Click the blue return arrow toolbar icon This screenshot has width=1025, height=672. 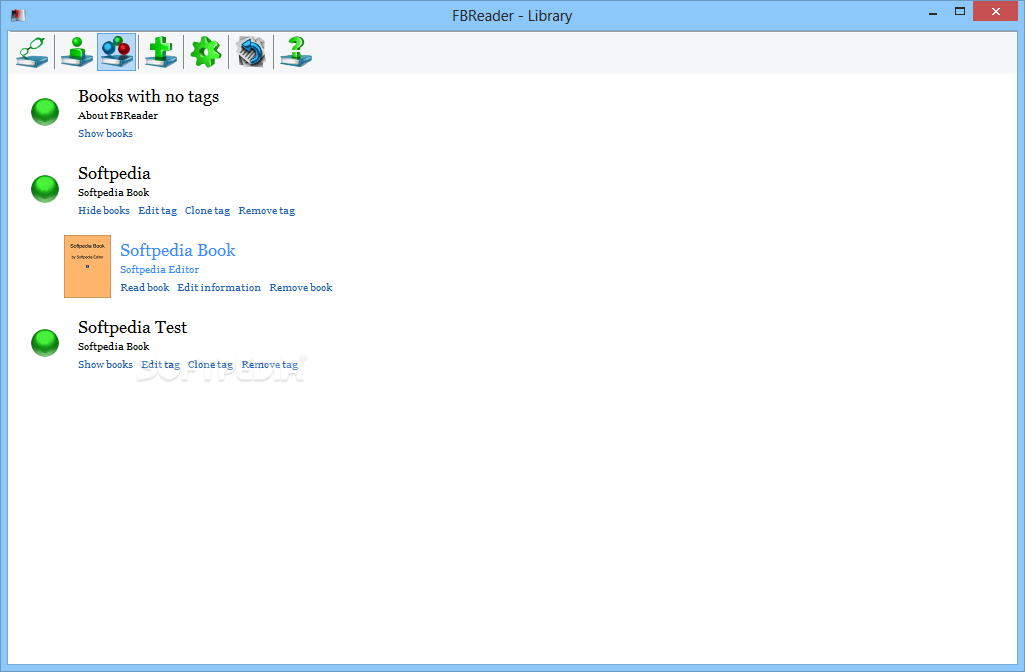pyautogui.click(x=251, y=52)
